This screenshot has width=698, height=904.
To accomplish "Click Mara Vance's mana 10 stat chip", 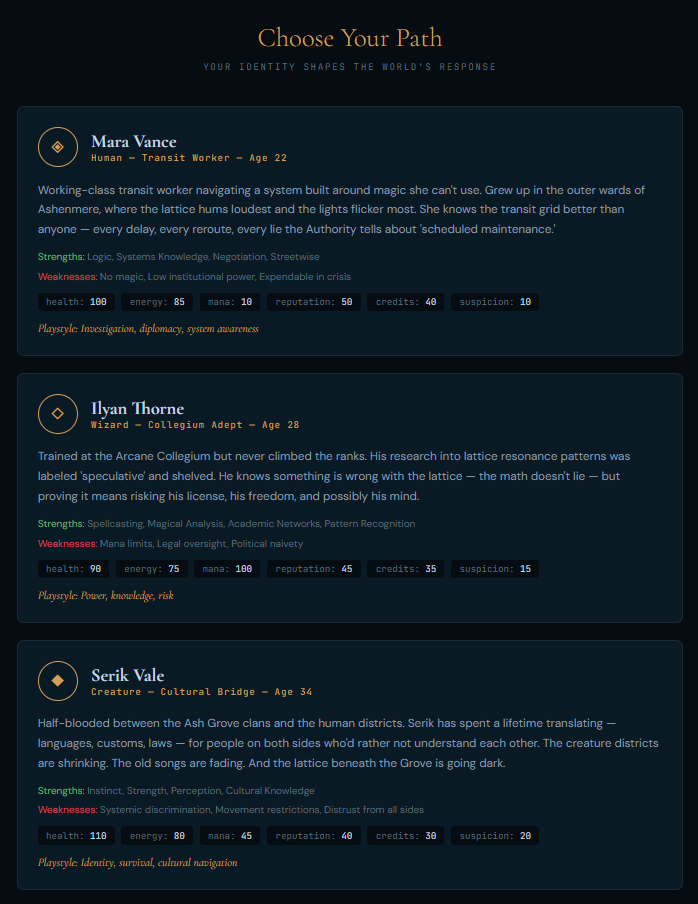I will tap(231, 302).
